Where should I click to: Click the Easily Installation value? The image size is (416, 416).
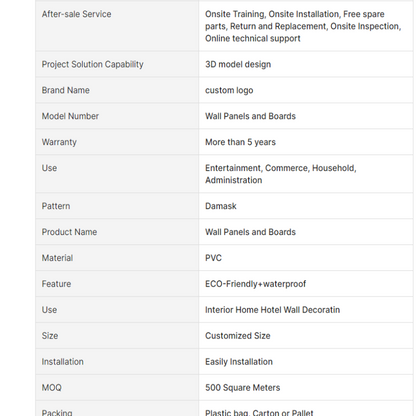point(239,362)
